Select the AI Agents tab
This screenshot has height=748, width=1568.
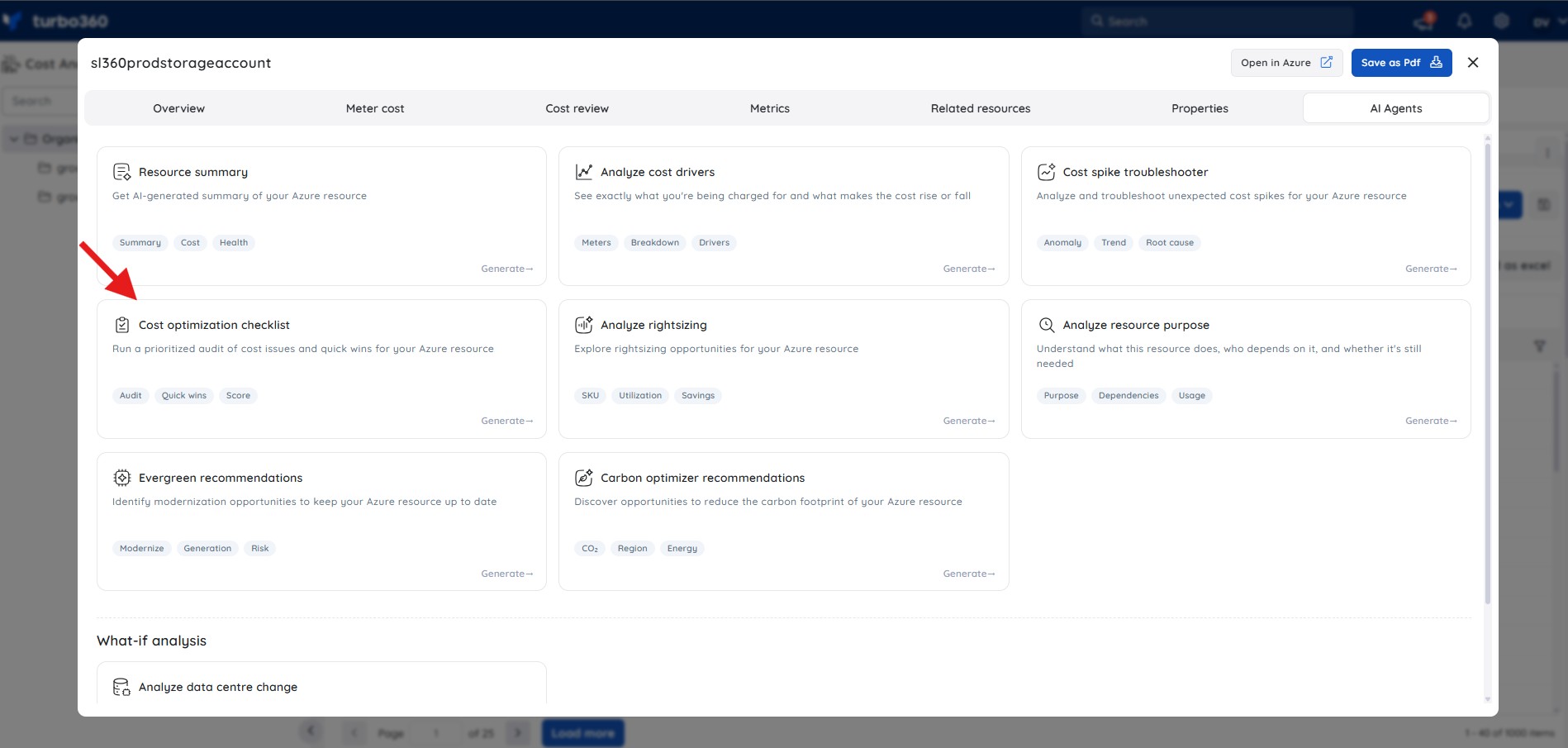1396,108
